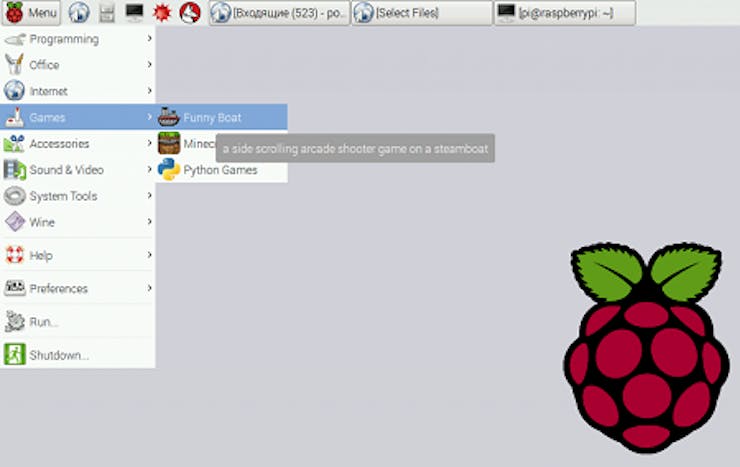Click the Preferences panel icon

pos(15,288)
